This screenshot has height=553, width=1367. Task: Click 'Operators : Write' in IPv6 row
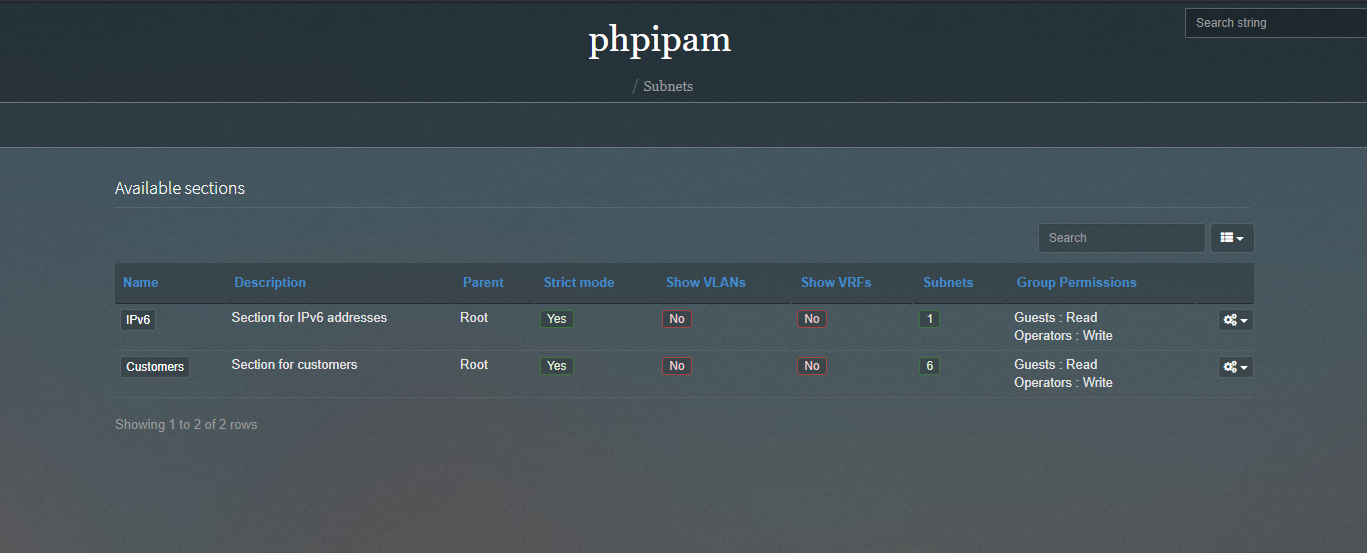(x=1063, y=335)
